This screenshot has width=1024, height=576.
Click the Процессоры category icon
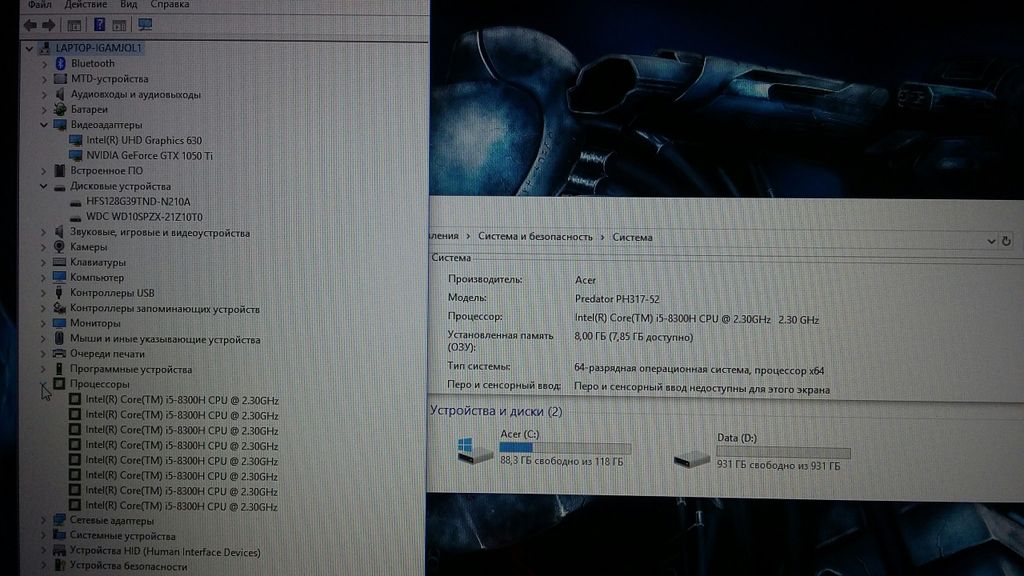click(x=59, y=384)
